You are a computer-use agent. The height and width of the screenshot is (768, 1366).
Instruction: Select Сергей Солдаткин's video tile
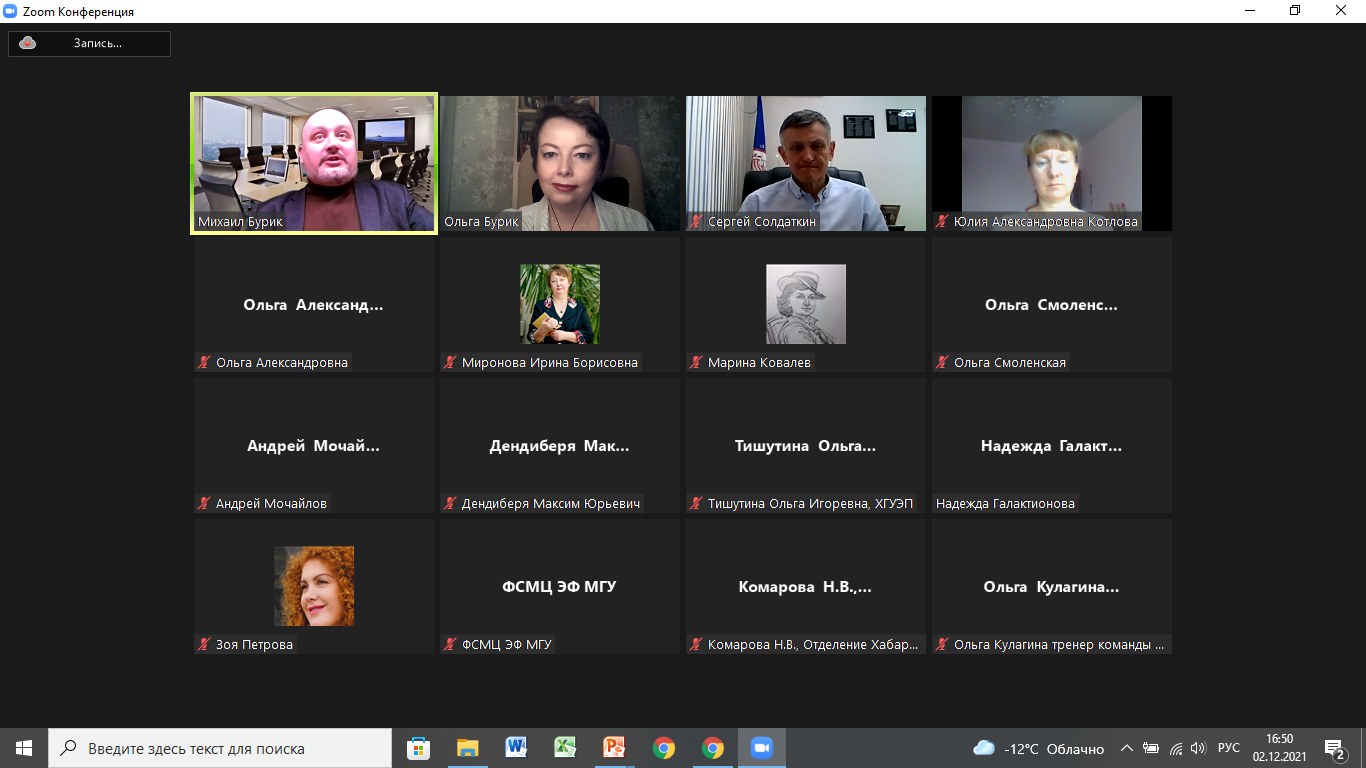806,164
